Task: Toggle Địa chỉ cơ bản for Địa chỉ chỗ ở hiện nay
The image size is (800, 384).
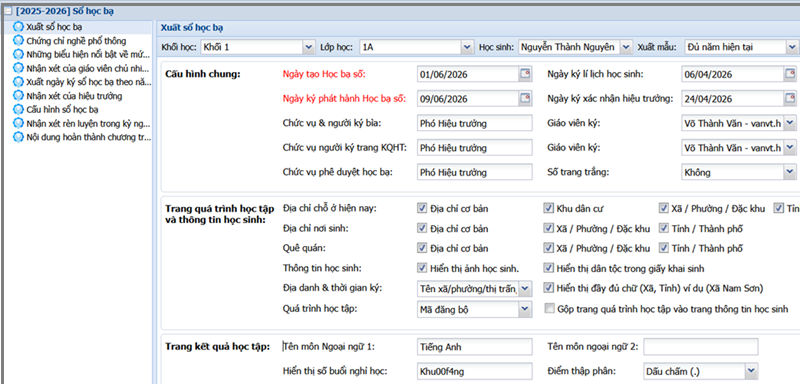Action: [422, 208]
